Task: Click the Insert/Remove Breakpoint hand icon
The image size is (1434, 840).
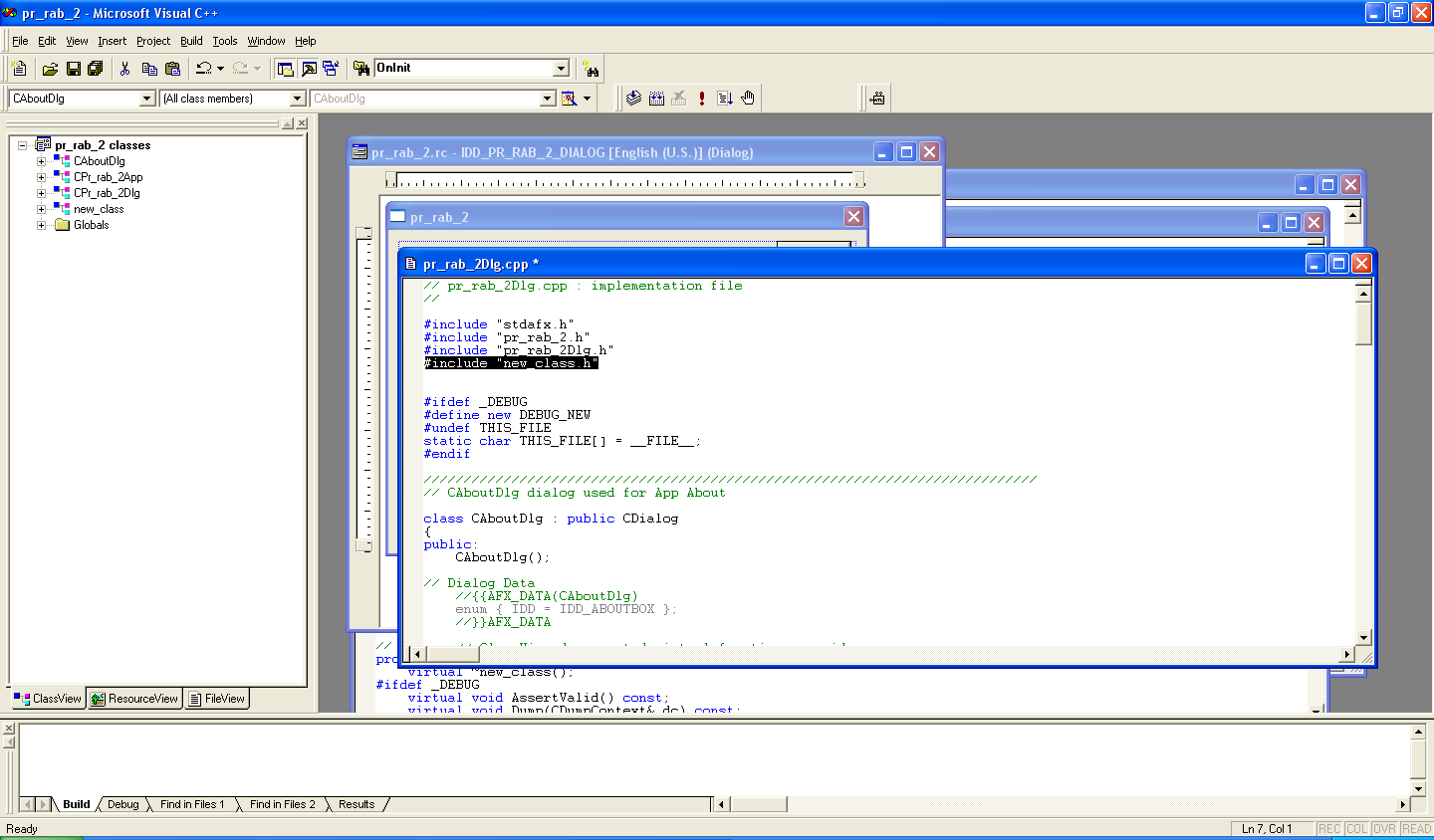Action: click(x=748, y=99)
